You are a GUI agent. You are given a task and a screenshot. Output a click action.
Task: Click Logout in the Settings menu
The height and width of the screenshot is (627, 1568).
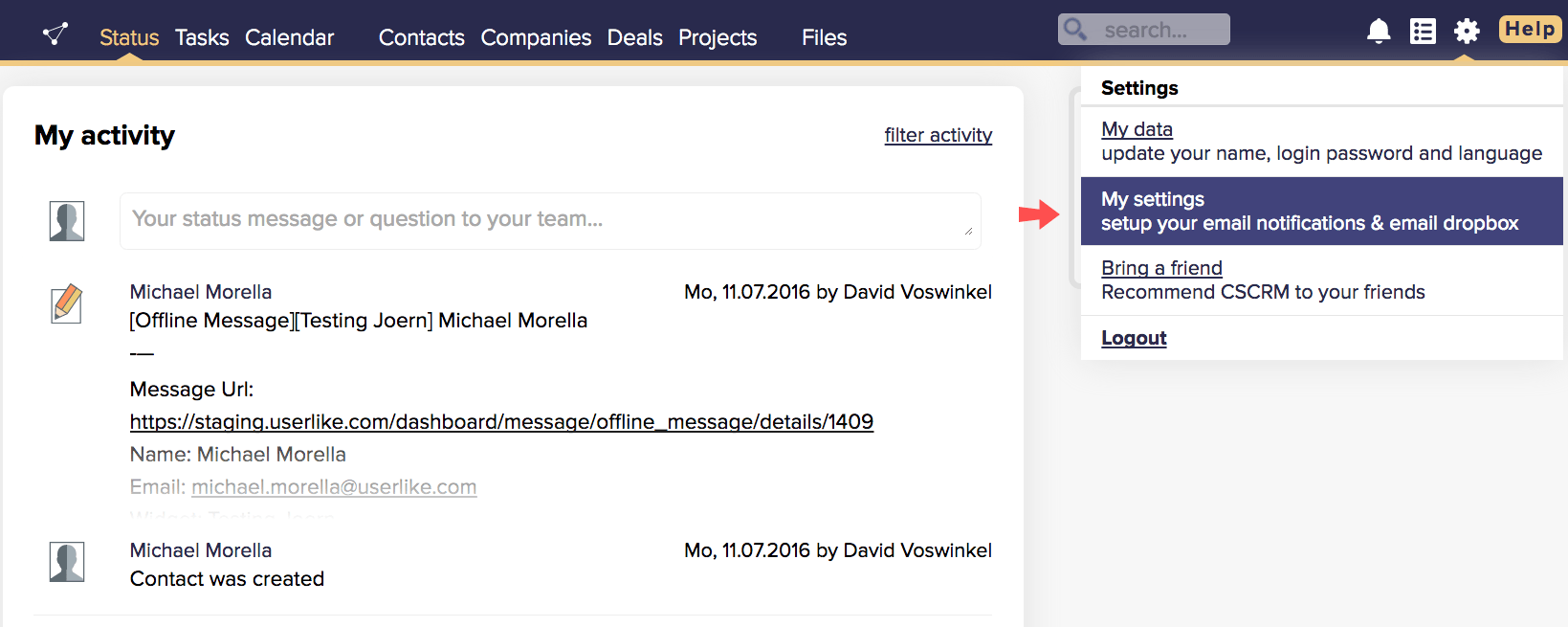pos(1134,338)
